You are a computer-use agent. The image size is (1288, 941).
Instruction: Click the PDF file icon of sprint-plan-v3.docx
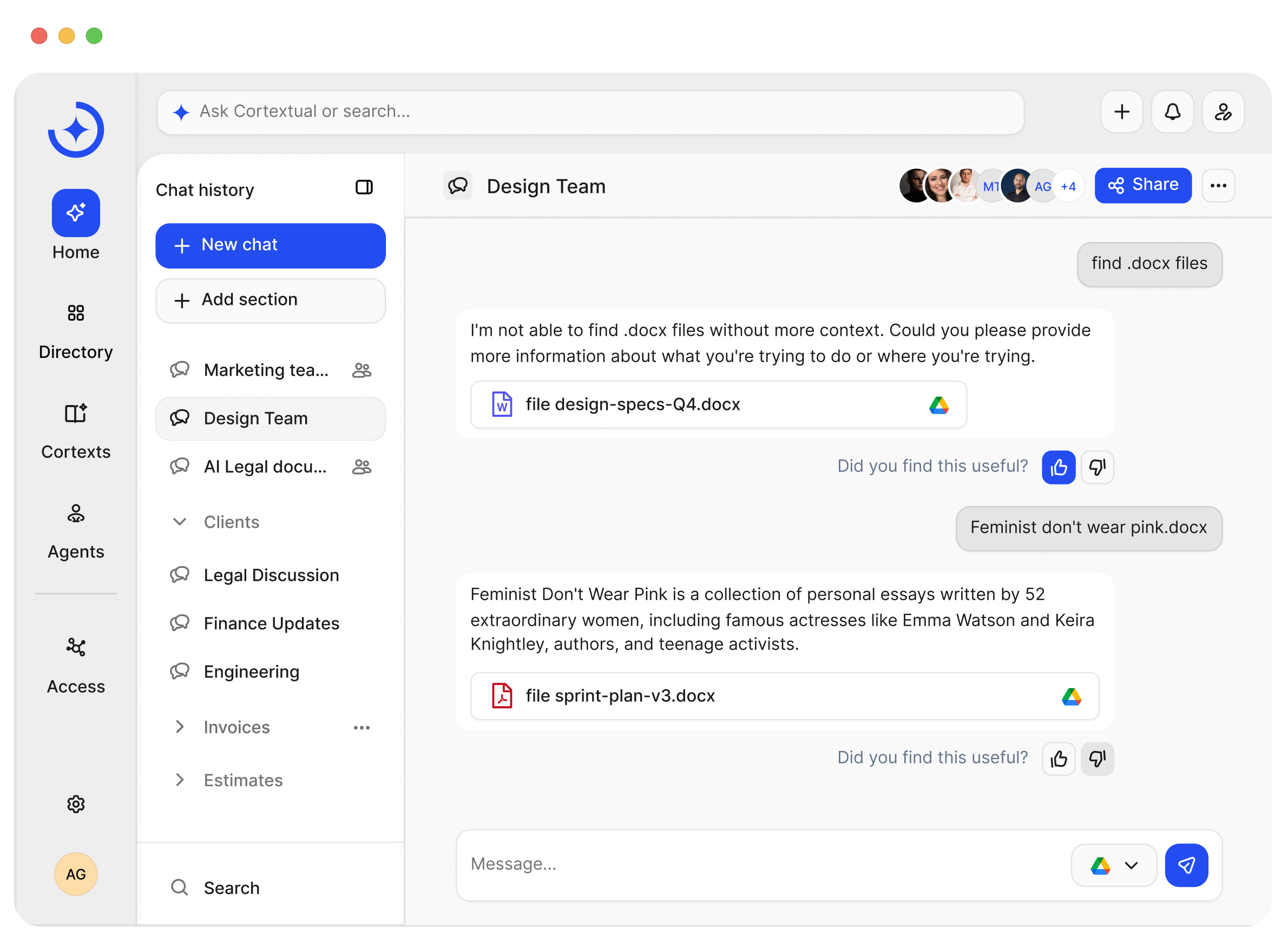[502, 696]
